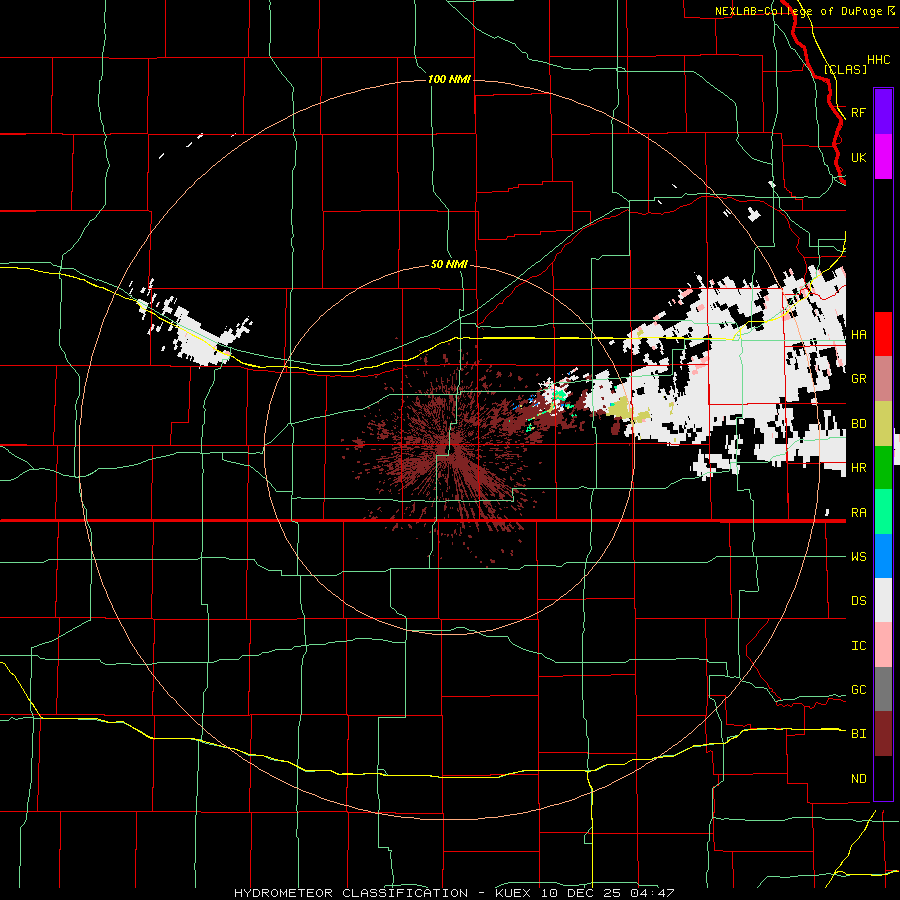Image resolution: width=900 pixels, height=900 pixels.
Task: Select the BD big drops legend swatch
Action: click(x=883, y=424)
